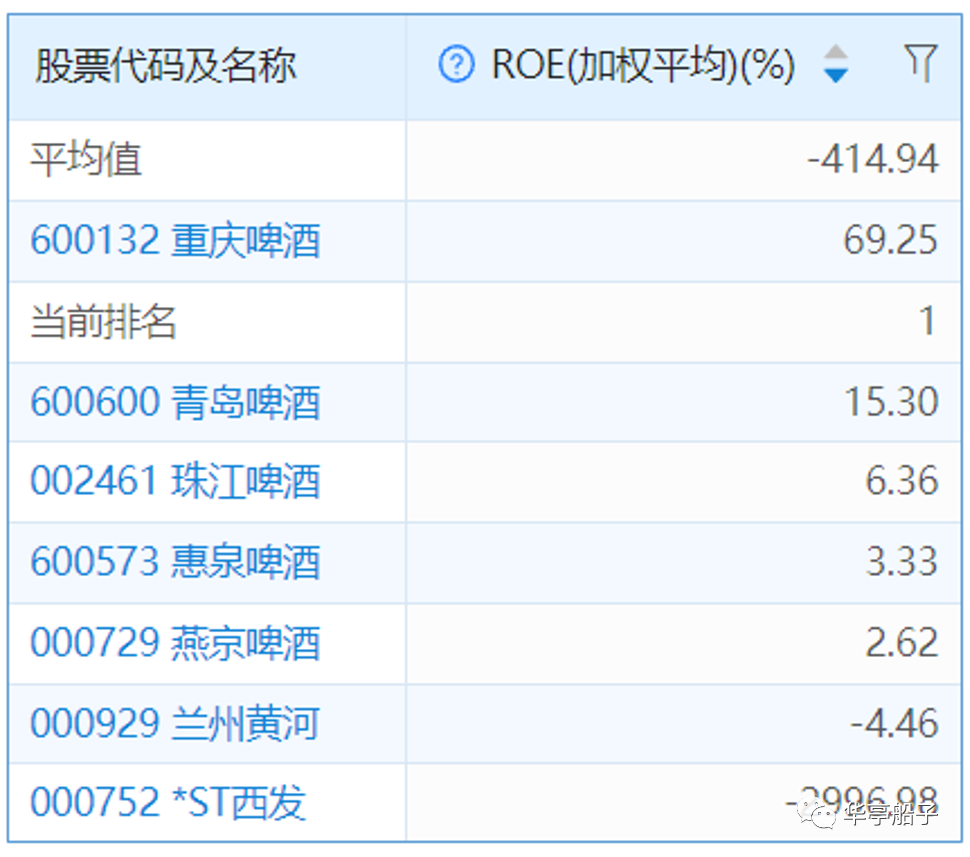Open the ROE help question-mark icon

click(x=457, y=64)
